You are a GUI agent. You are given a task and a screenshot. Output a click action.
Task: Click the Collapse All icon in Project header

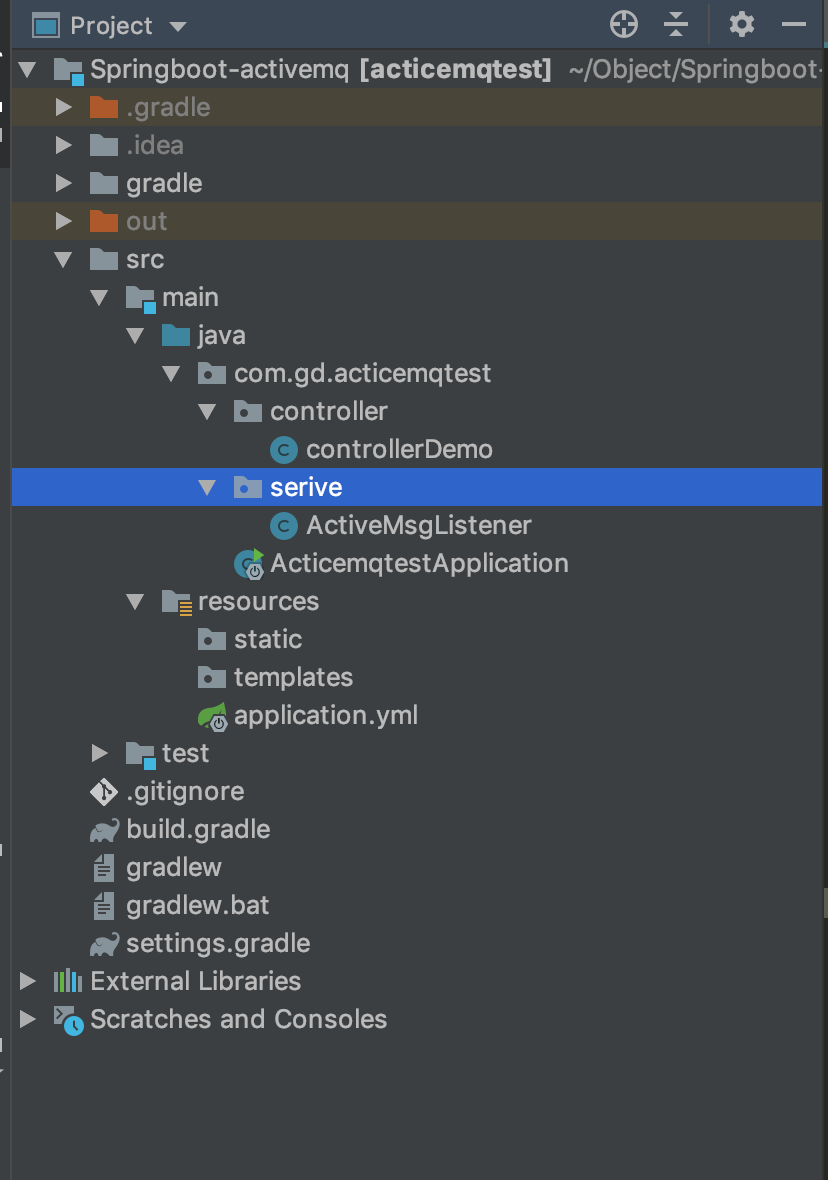pos(677,25)
